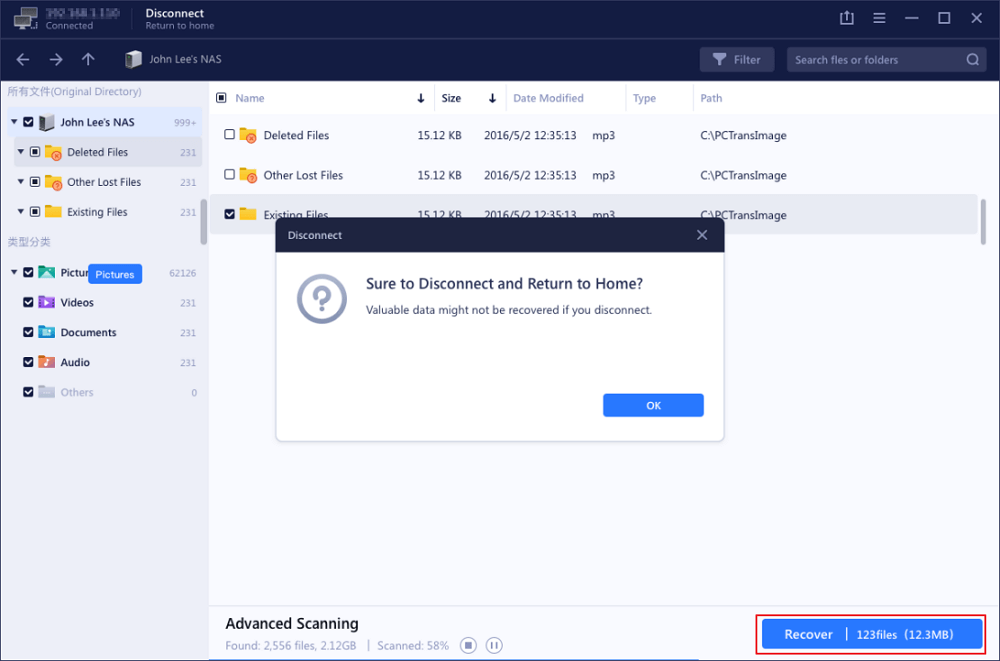Go up one directory level

[88, 60]
